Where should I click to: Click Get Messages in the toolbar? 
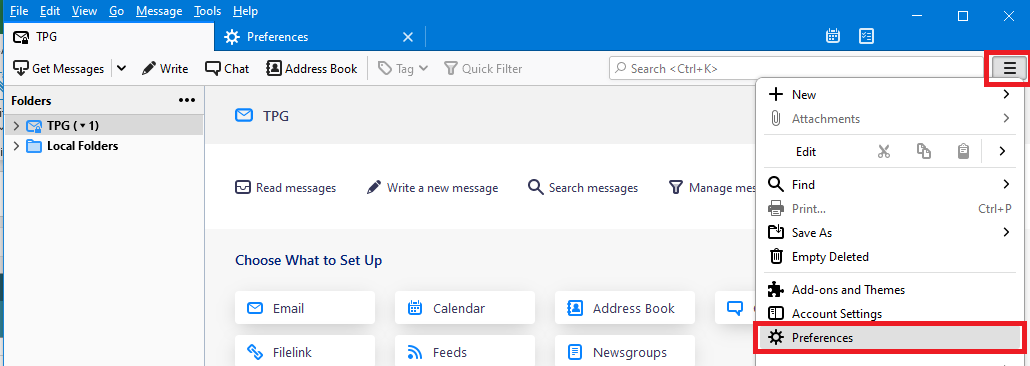[59, 68]
